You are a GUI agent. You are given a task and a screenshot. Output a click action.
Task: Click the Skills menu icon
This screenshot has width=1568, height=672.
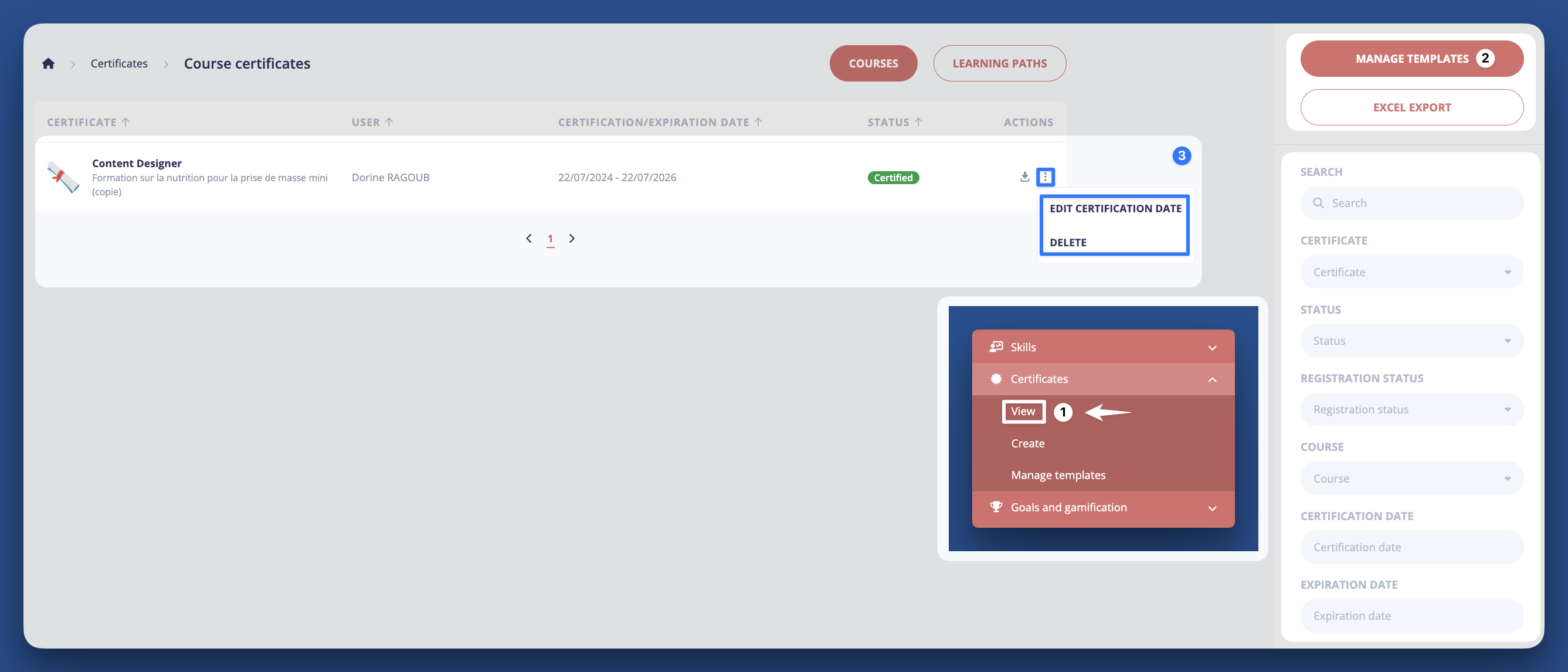(996, 347)
